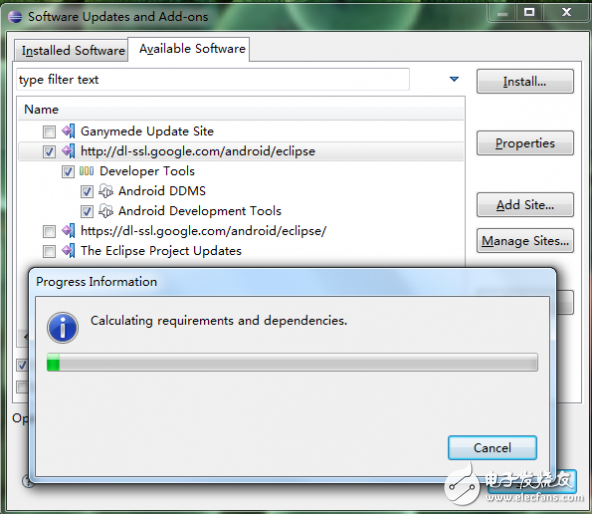
Task: Uncheck the Android DDMS checkbox
Action: pos(87,191)
